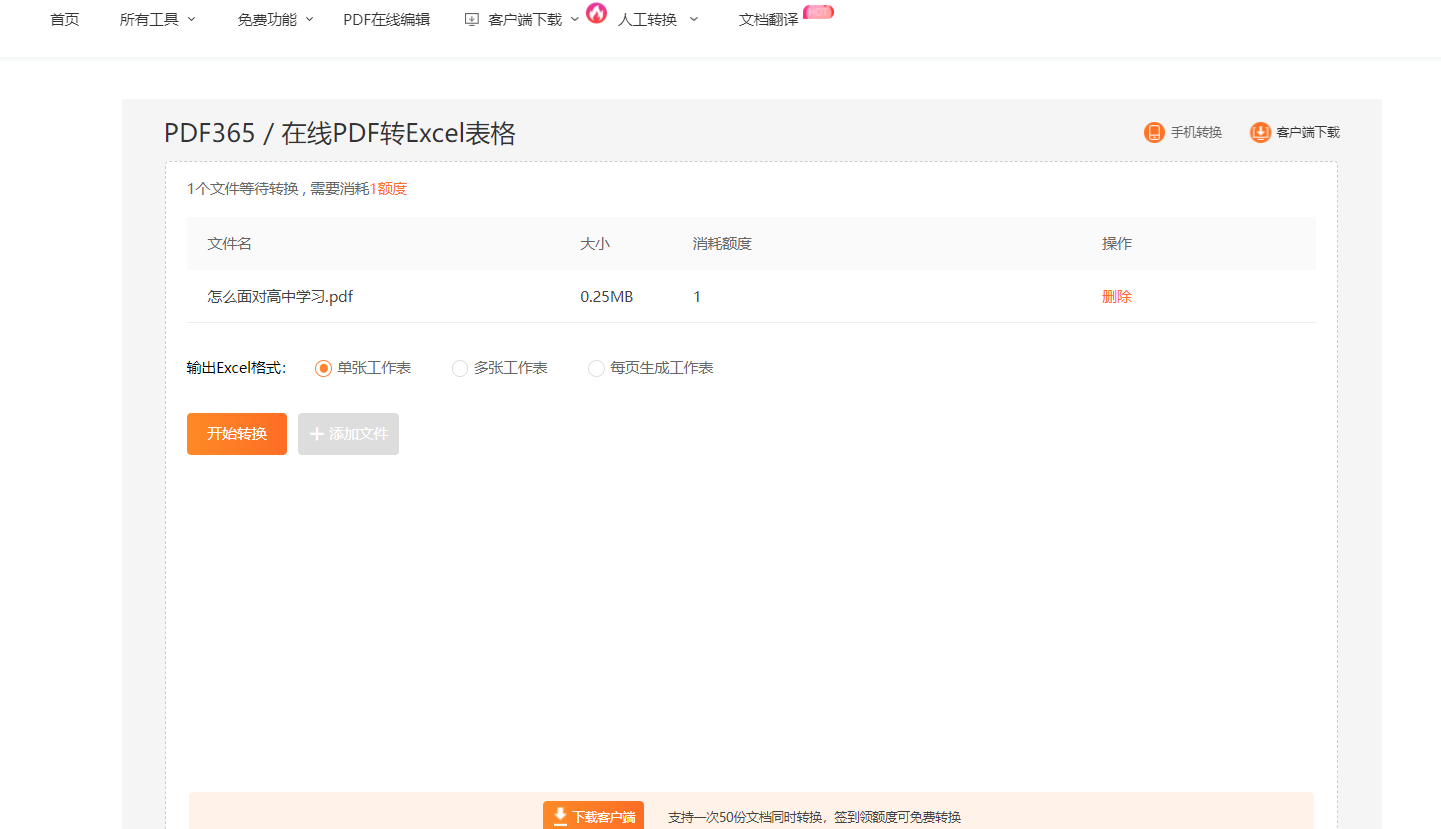
Task: Open PDF在线编辑 in the navigation
Action: 386,19
